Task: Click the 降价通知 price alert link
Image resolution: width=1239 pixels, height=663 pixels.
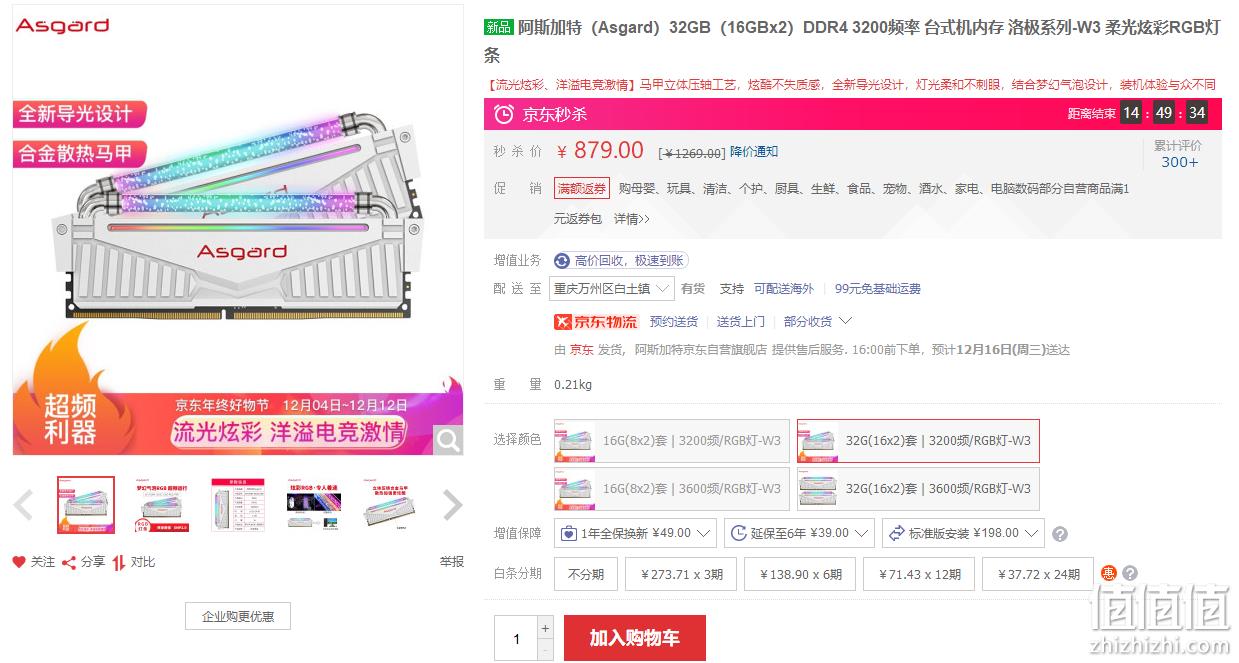Action: (753, 152)
